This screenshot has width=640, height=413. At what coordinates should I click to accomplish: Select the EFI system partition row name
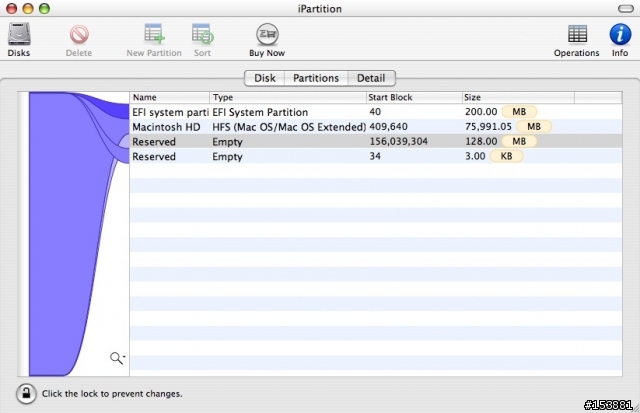click(x=170, y=112)
